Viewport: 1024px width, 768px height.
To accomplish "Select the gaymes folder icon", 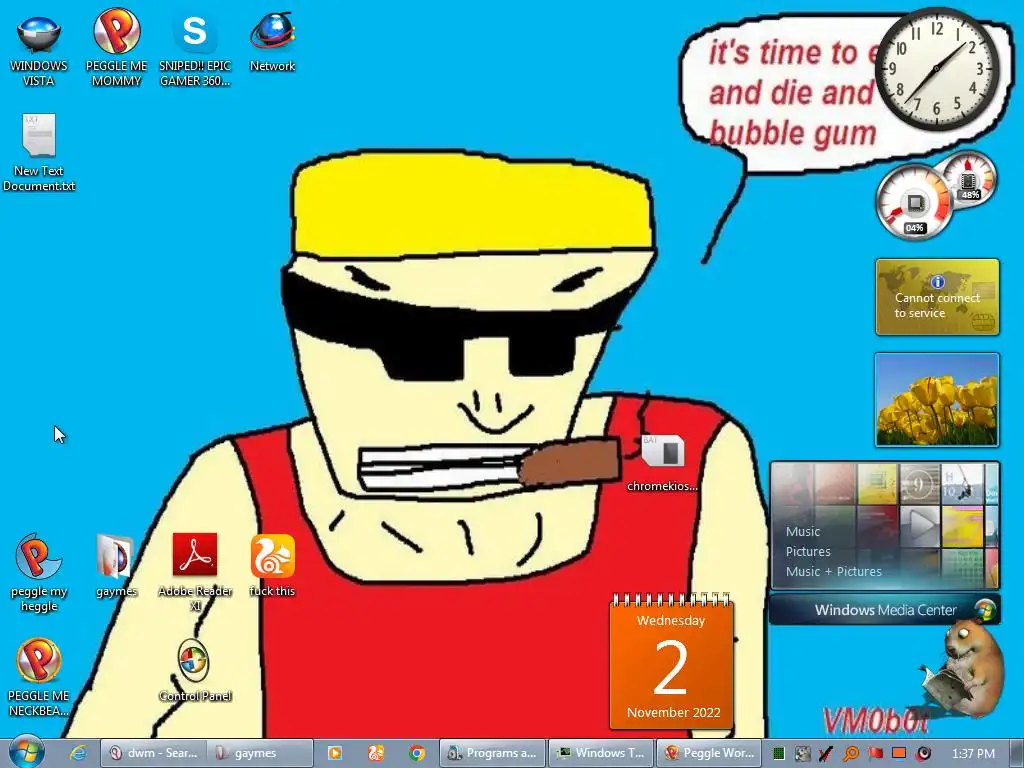I will coord(116,566).
